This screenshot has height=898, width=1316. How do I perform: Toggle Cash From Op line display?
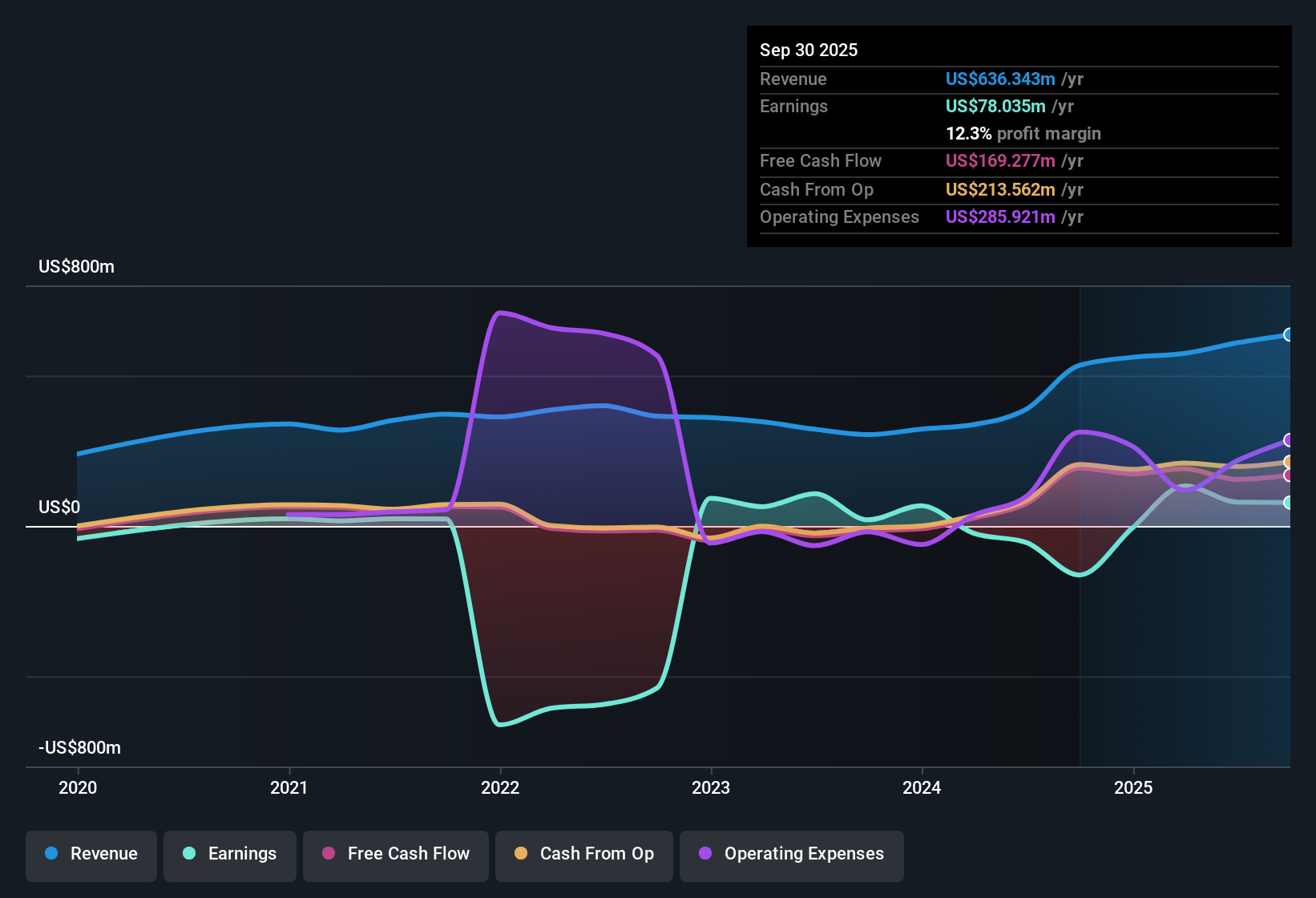click(583, 855)
